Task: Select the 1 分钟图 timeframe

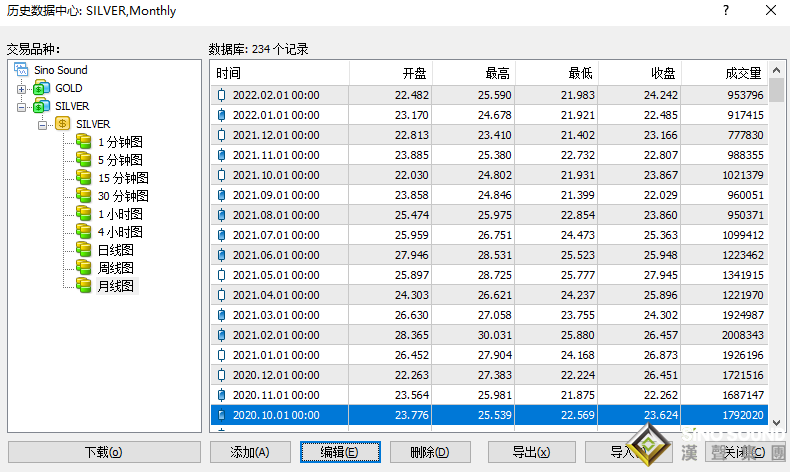Action: 120,142
